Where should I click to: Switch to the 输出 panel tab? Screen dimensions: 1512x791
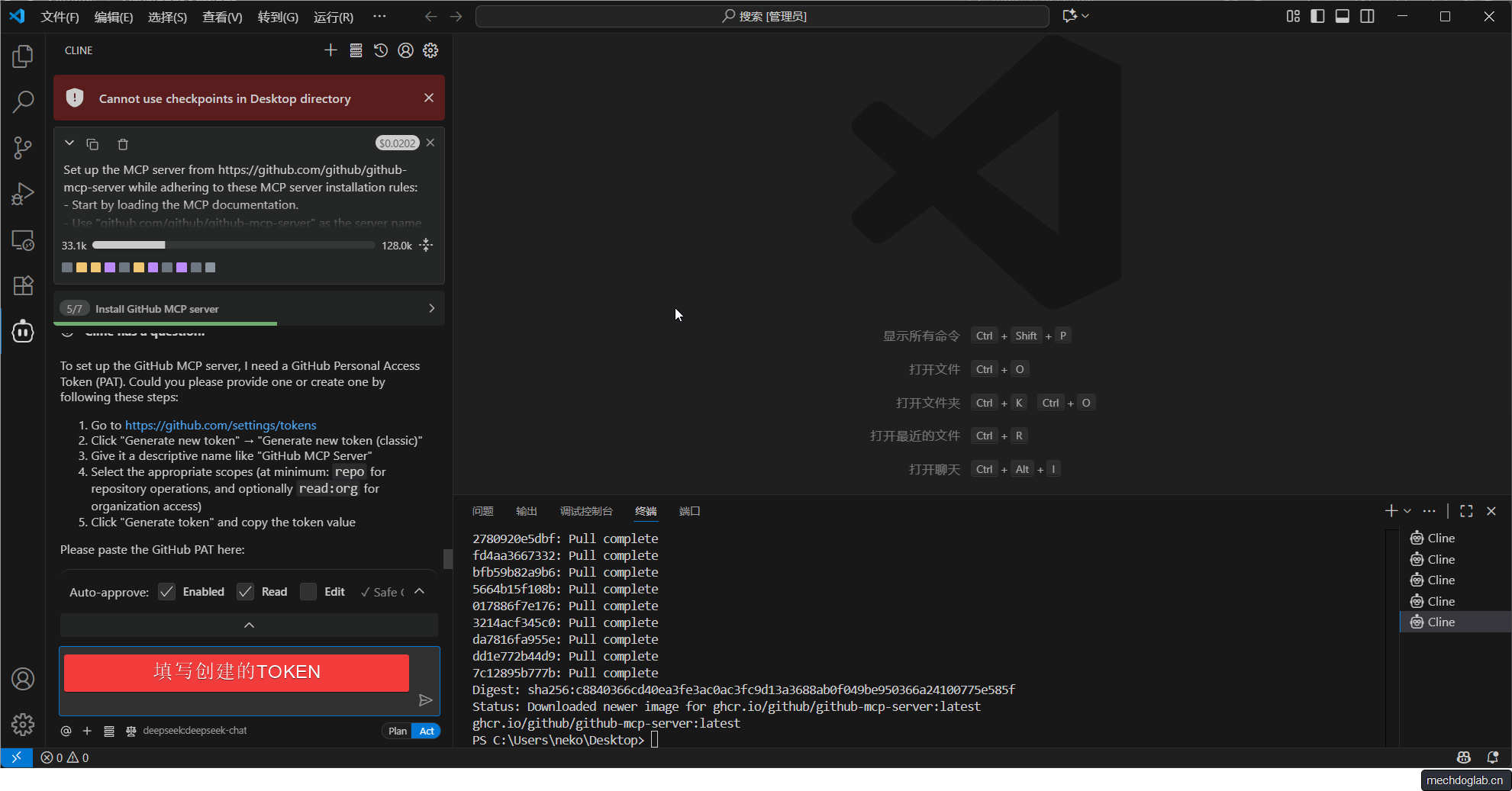[526, 511]
